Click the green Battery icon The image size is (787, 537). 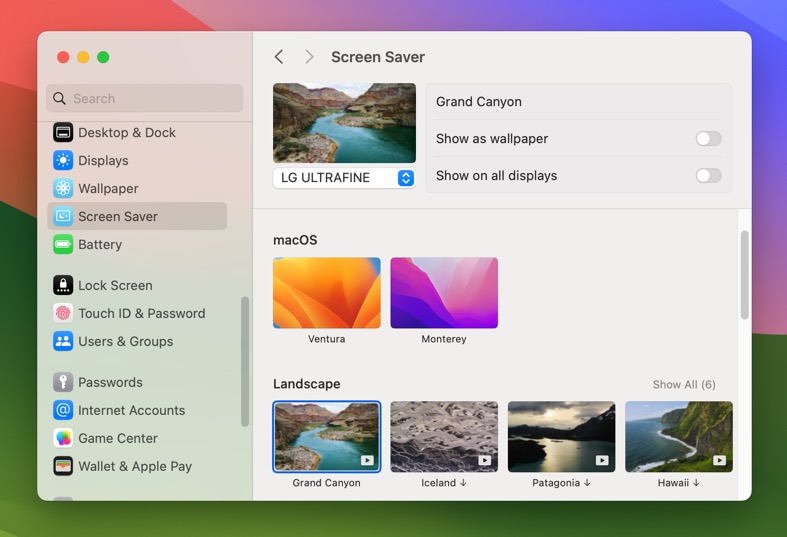[63, 244]
